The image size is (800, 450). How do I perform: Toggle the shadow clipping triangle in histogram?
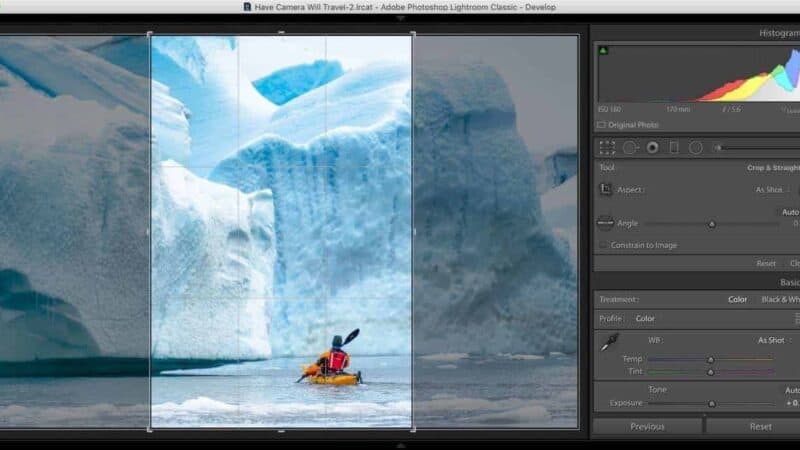(604, 50)
